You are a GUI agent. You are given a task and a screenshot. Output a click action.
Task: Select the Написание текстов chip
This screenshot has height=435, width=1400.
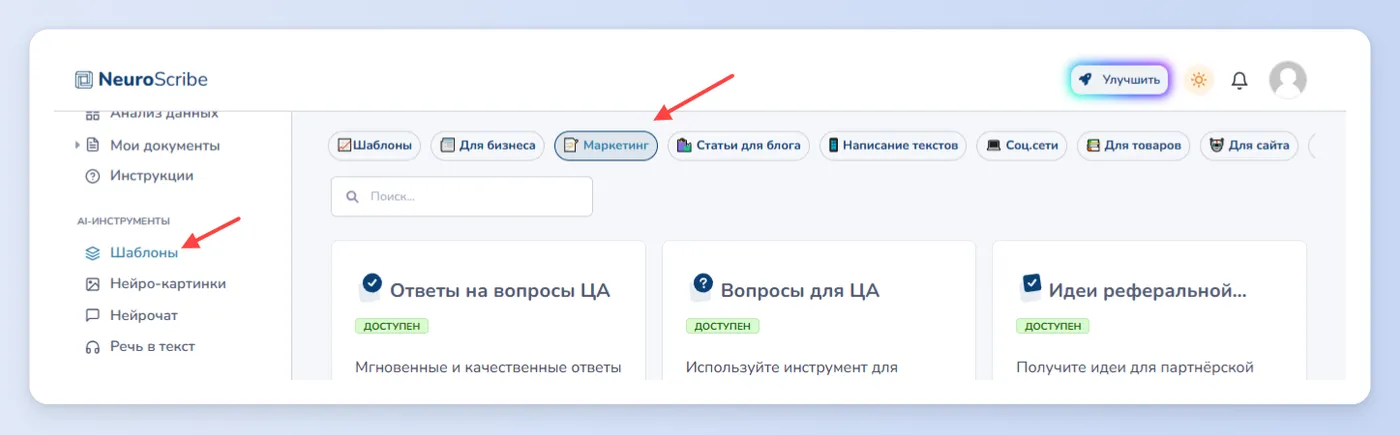tap(893, 146)
